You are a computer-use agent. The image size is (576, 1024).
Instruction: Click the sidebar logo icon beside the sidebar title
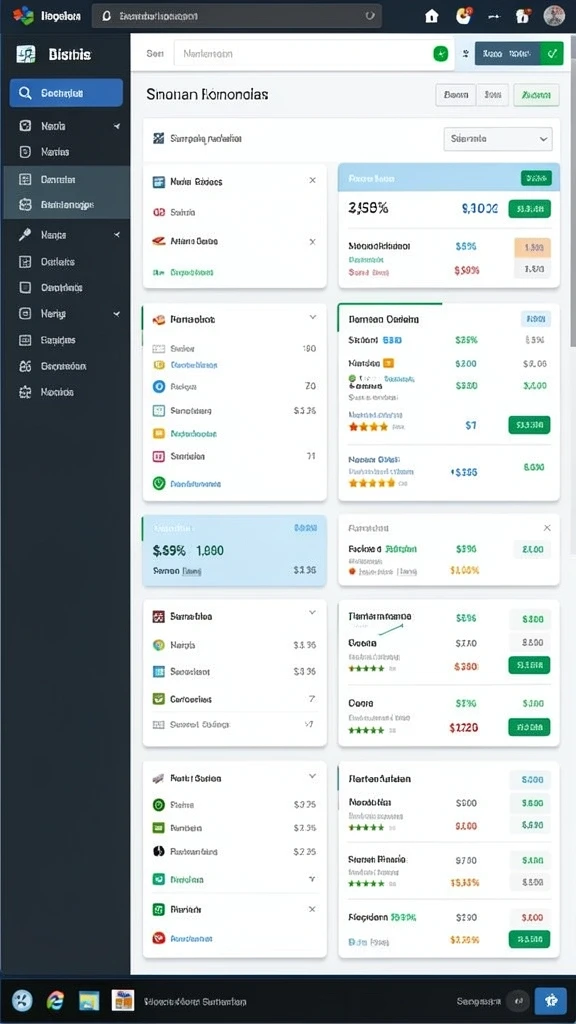click(x=25, y=54)
